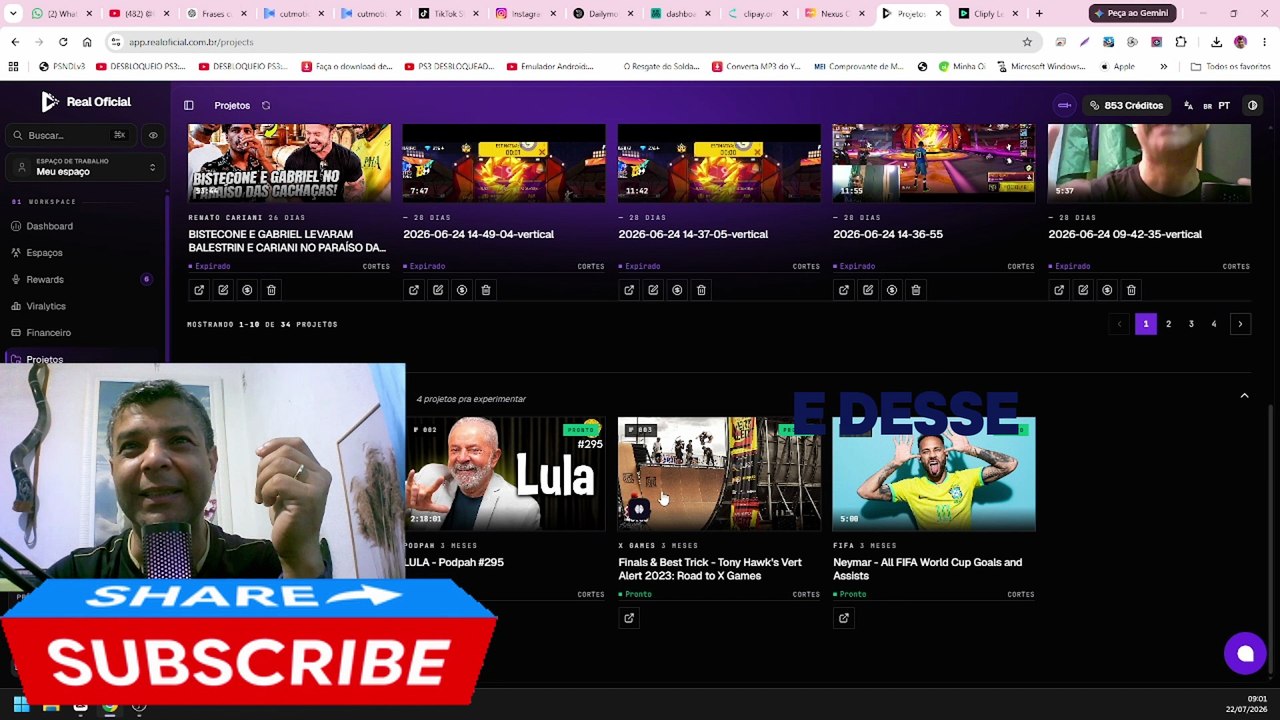Delete the 09-42-35-vertical project
This screenshot has width=1280, height=720.
(x=1131, y=290)
